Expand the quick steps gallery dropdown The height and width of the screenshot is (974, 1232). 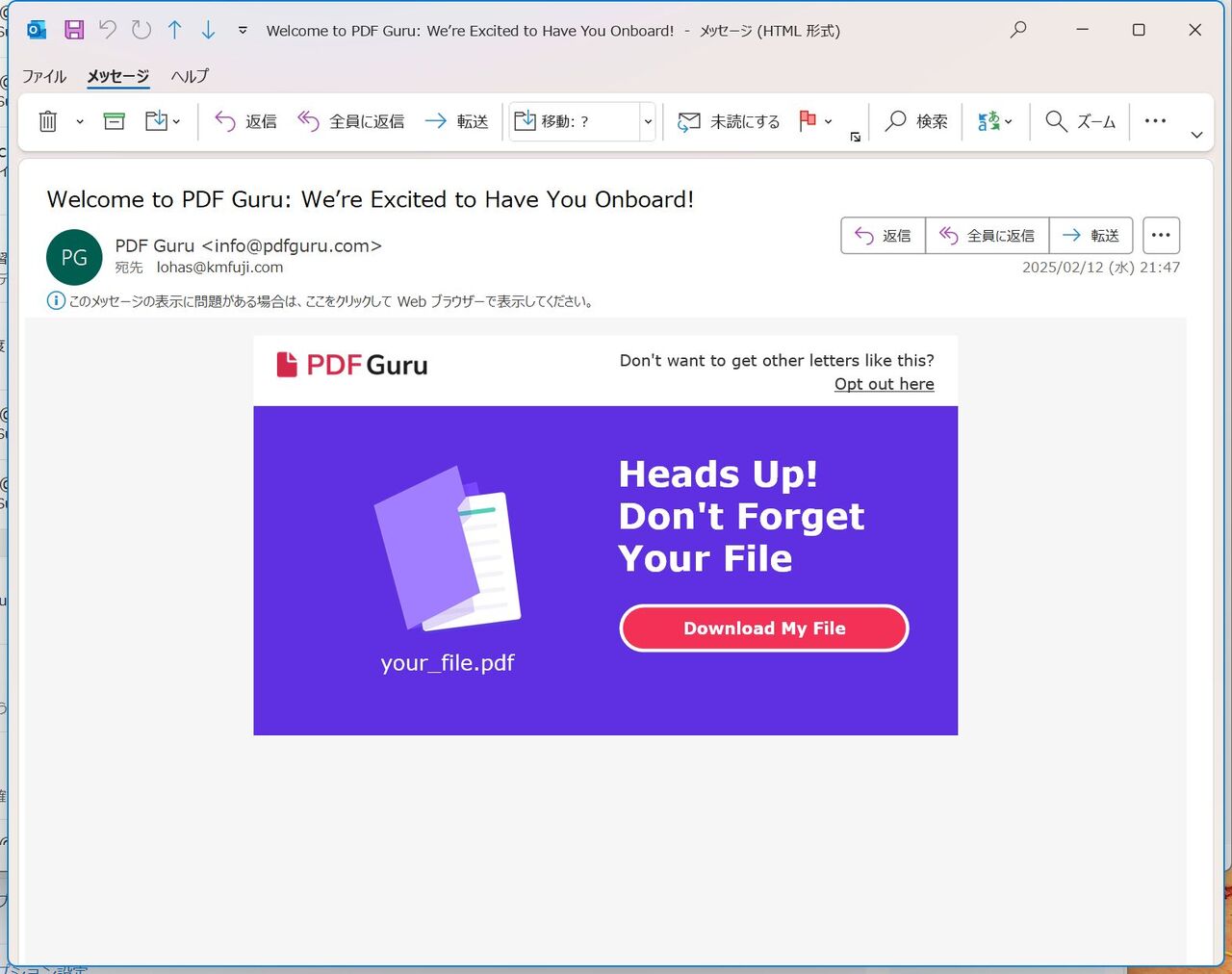pyautogui.click(x=648, y=121)
